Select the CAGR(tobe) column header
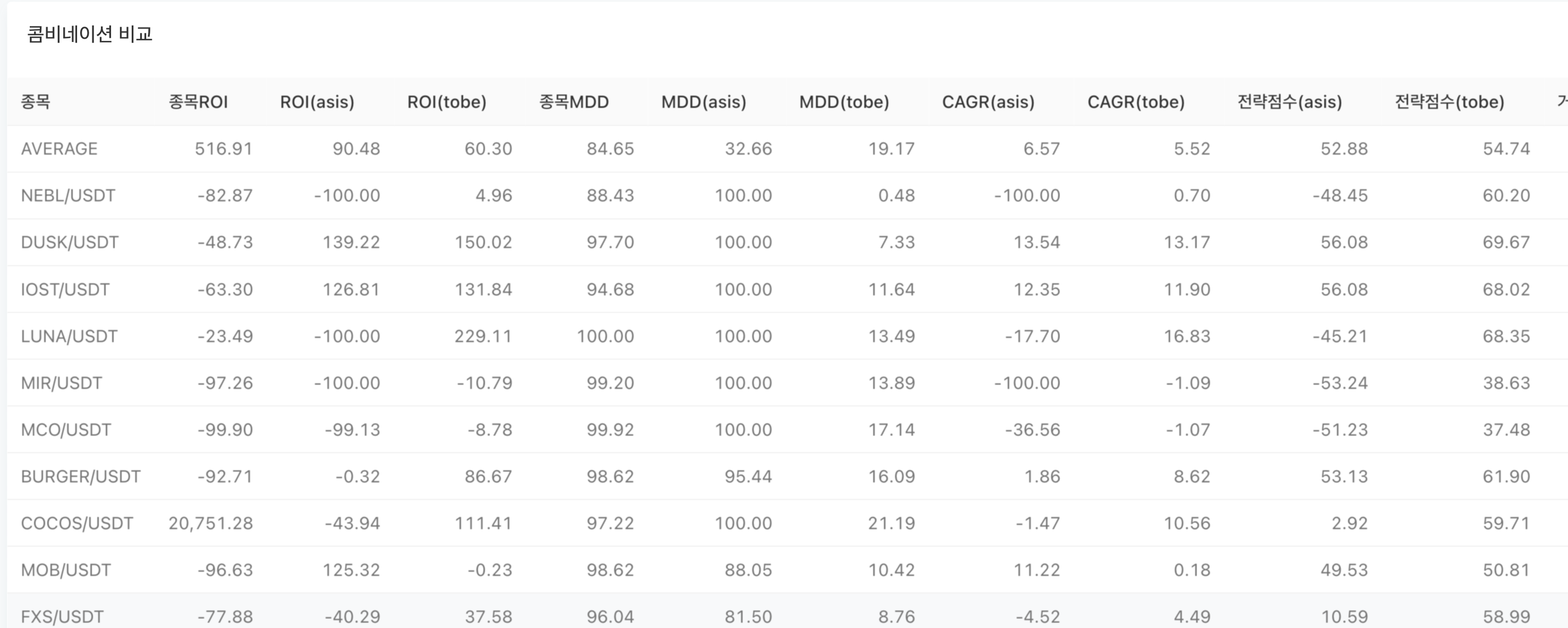Image resolution: width=1568 pixels, height=628 pixels. point(1136,101)
